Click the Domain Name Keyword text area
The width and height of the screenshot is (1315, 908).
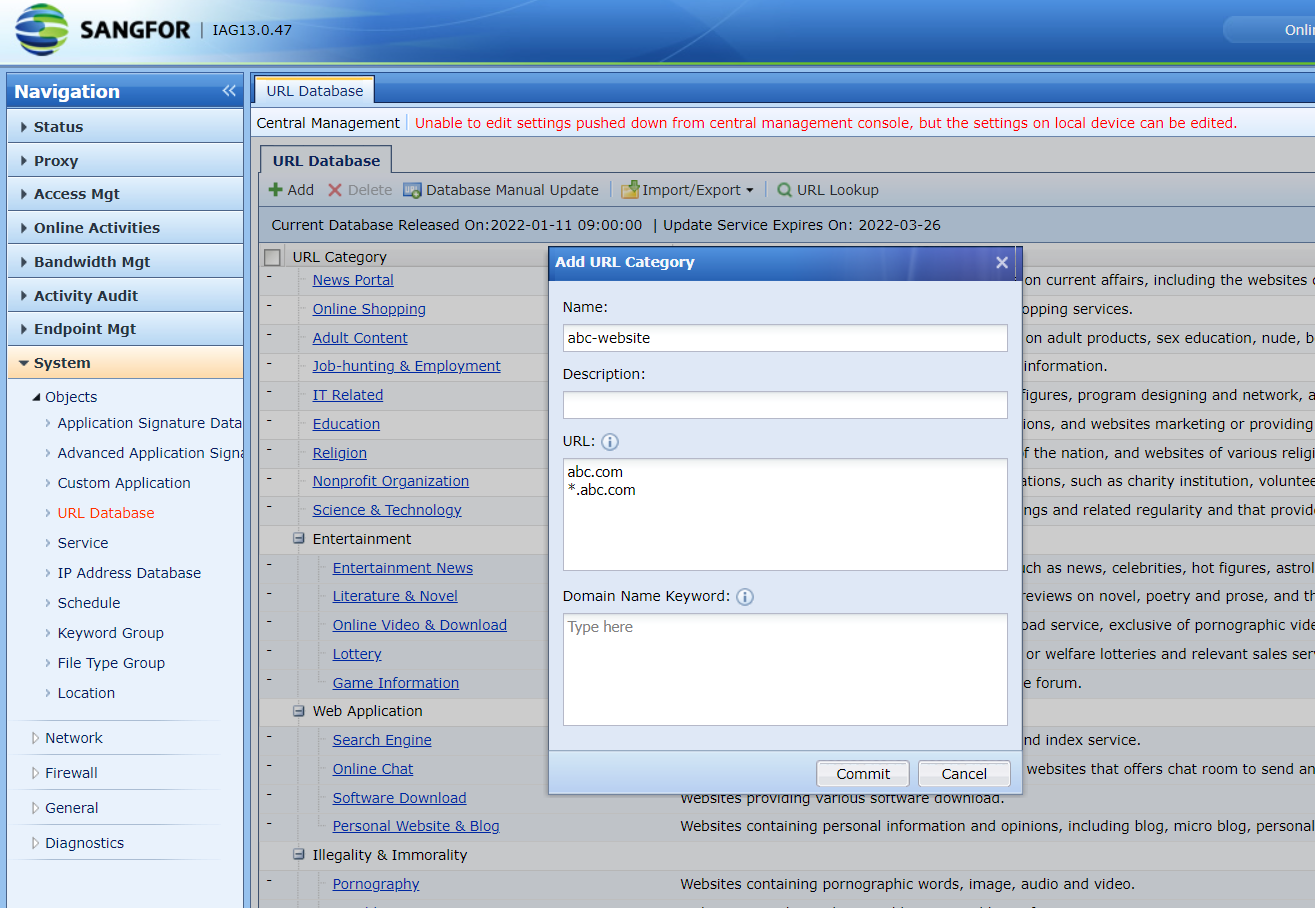(x=785, y=669)
